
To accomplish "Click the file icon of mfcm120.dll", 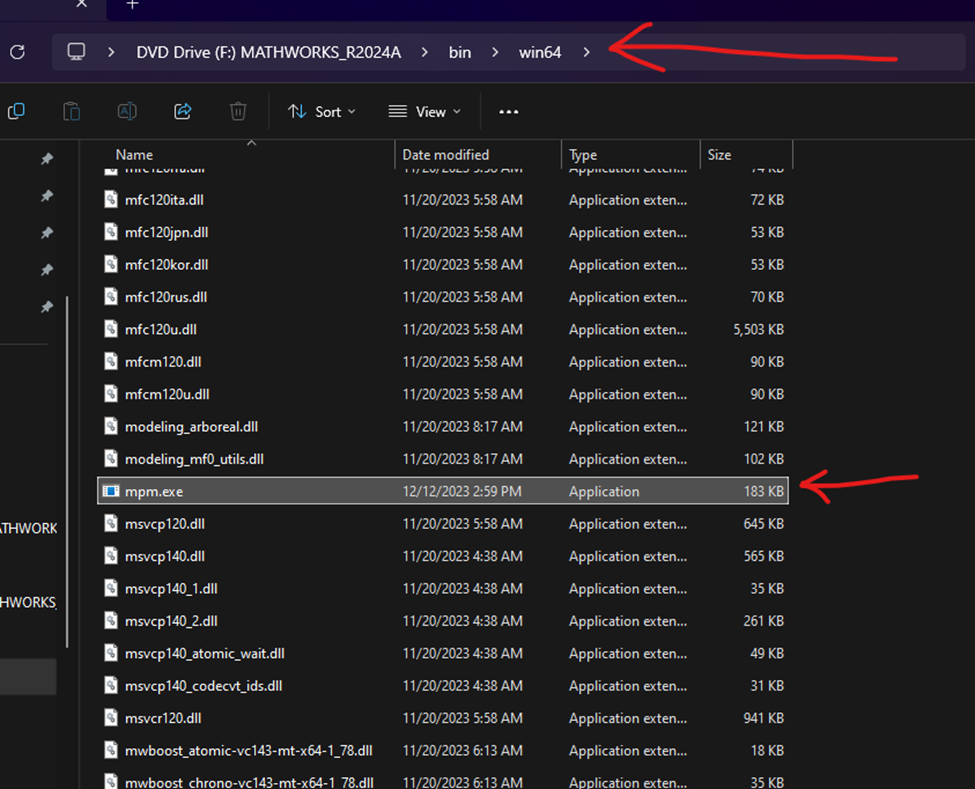I will [x=111, y=361].
